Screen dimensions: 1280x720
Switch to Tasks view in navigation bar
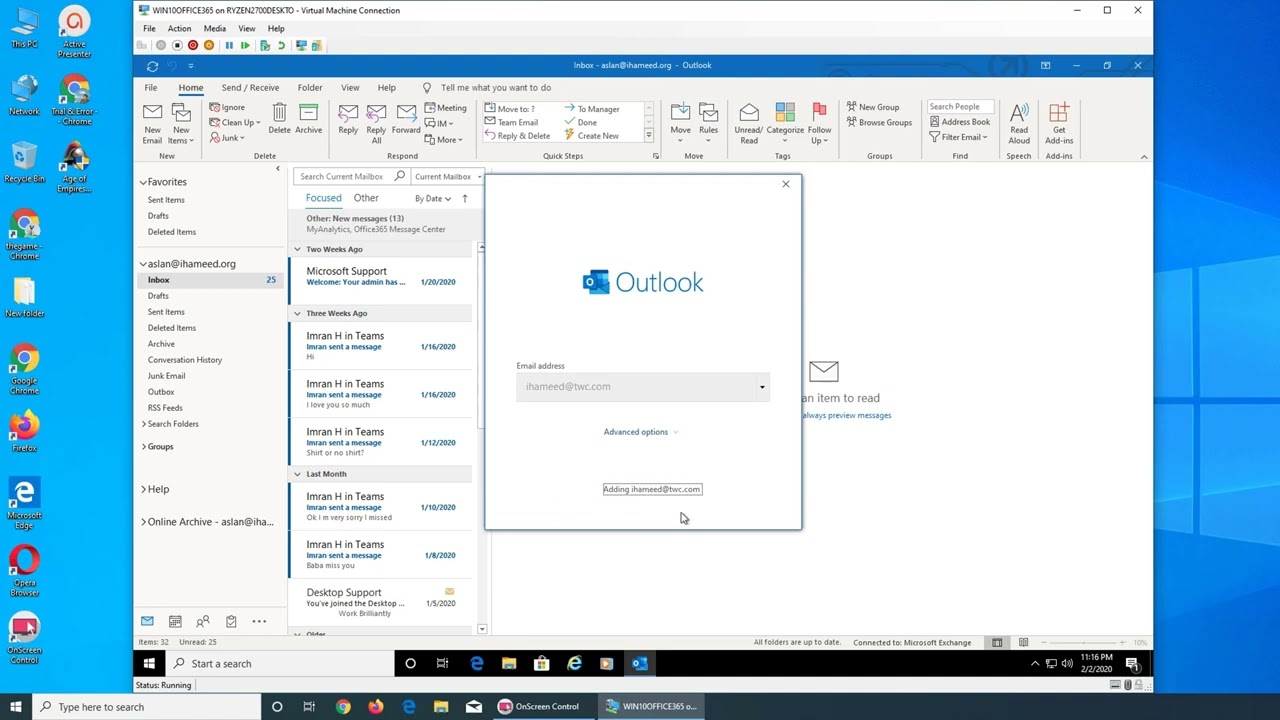coord(231,621)
